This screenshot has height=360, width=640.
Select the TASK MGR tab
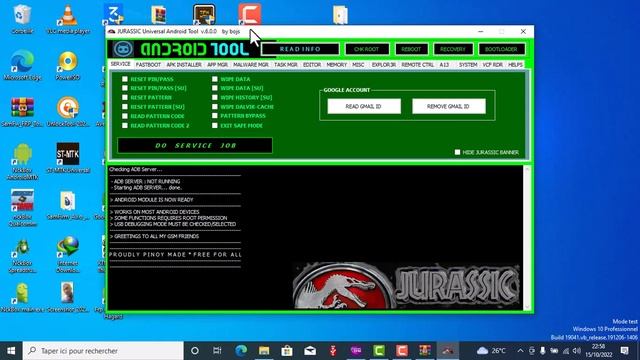point(286,65)
